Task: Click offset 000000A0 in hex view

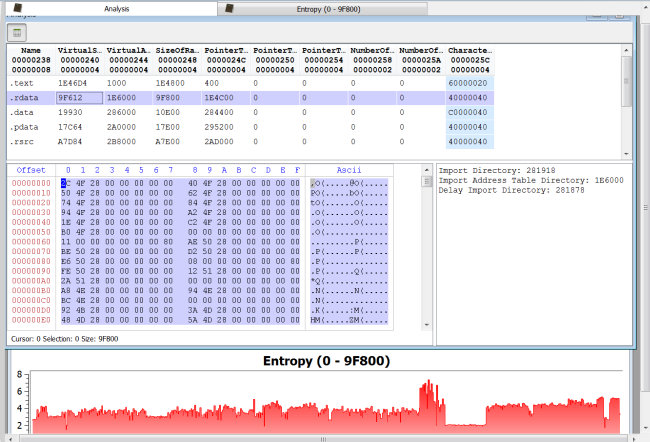Action: (31, 281)
